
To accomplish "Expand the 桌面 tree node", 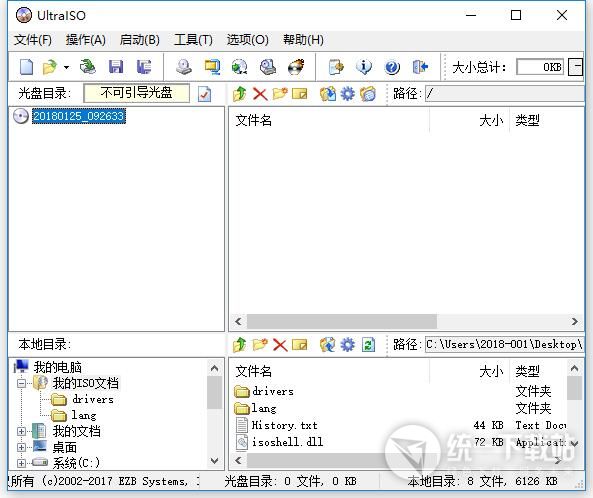I will point(22,447).
